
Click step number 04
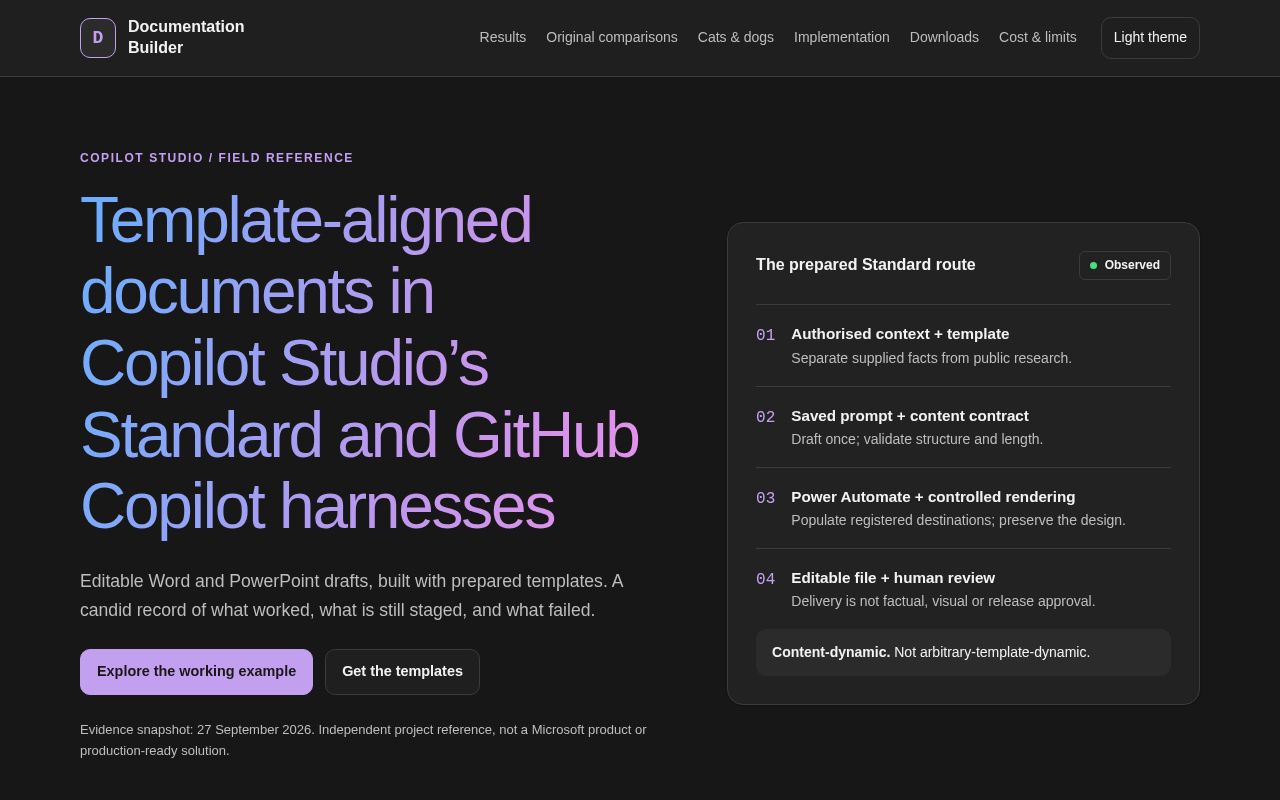pos(765,579)
